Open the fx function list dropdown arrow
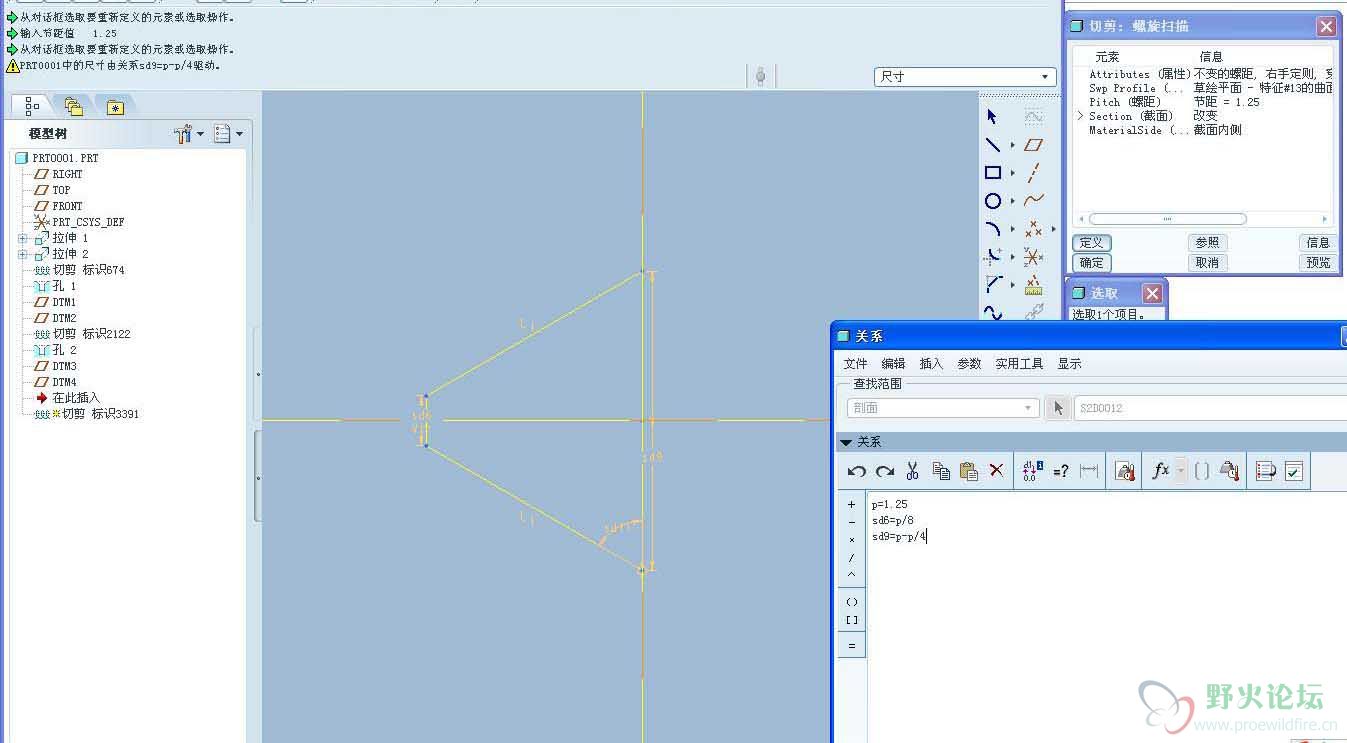Image resolution: width=1347 pixels, height=743 pixels. [x=1181, y=471]
